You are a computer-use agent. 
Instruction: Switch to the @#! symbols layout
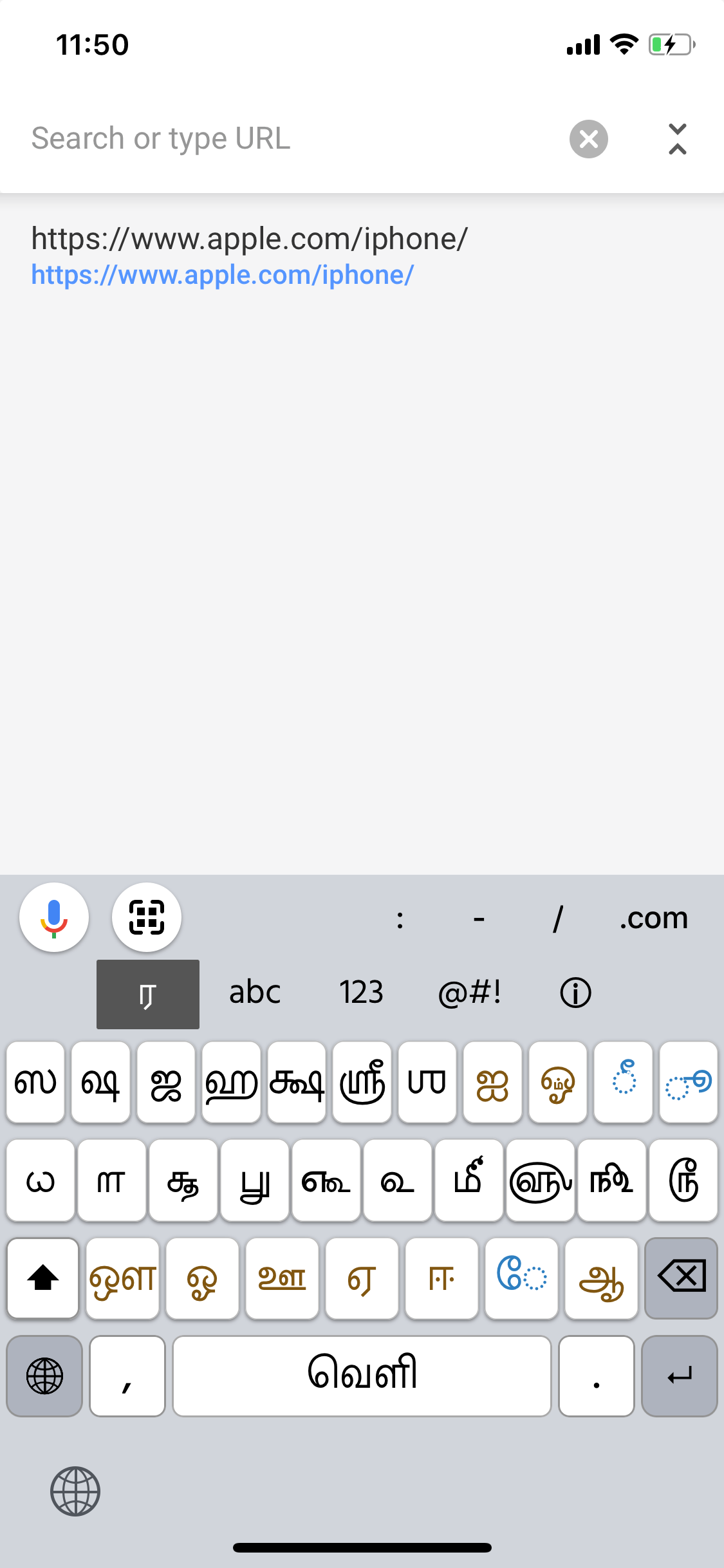[x=469, y=993]
